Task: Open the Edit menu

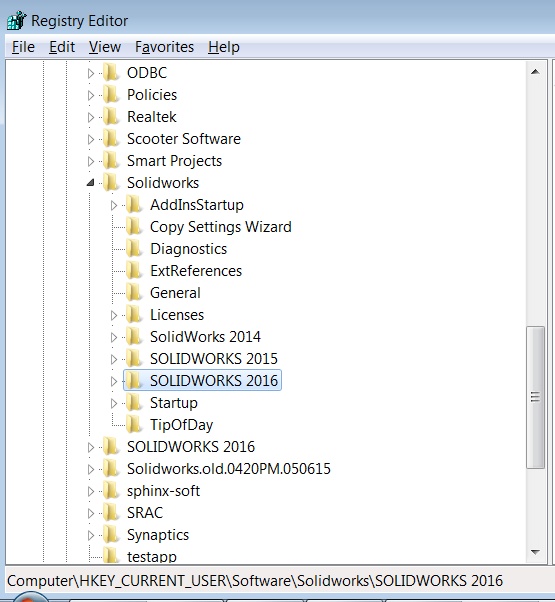Action: (62, 47)
